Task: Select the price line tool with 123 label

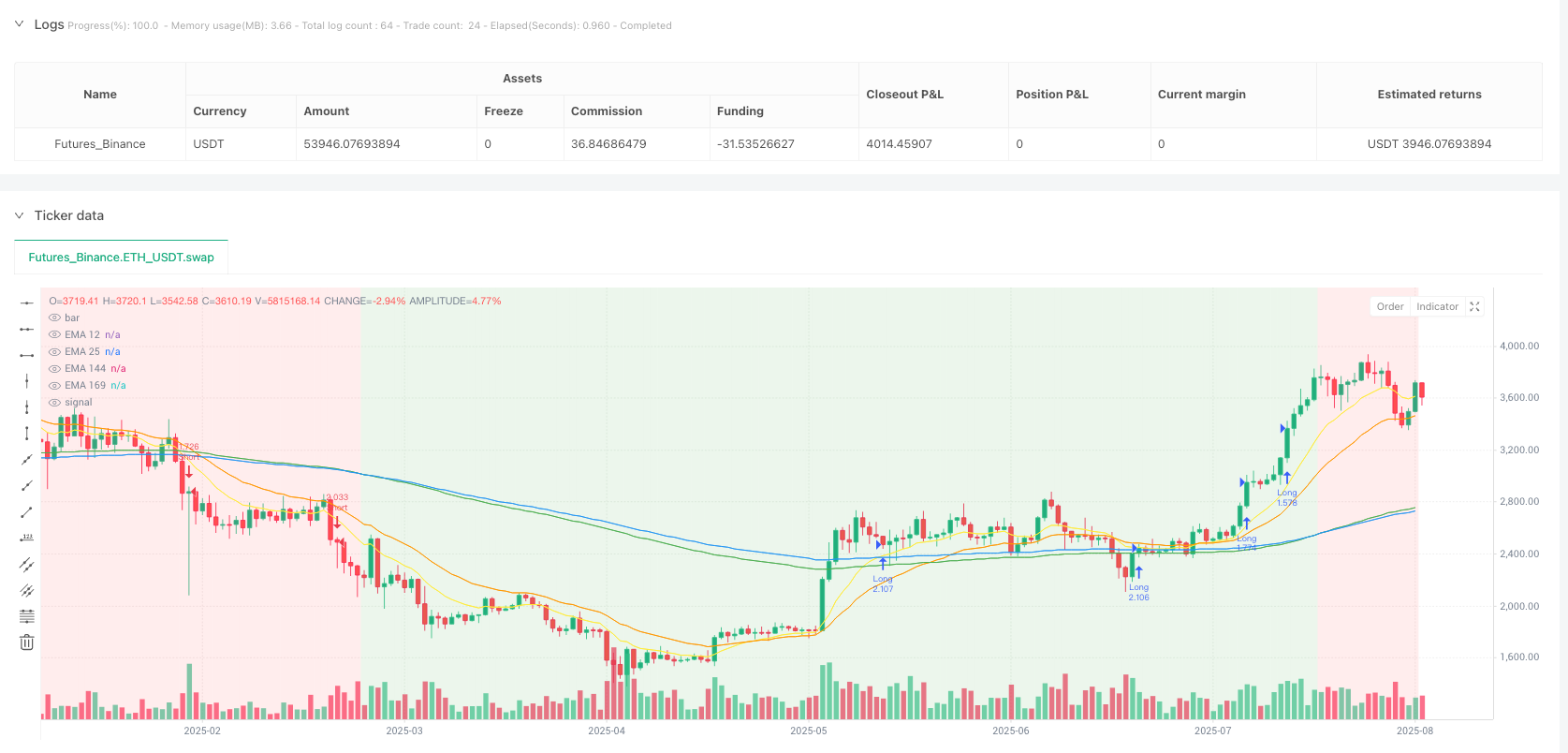Action: pos(27,538)
